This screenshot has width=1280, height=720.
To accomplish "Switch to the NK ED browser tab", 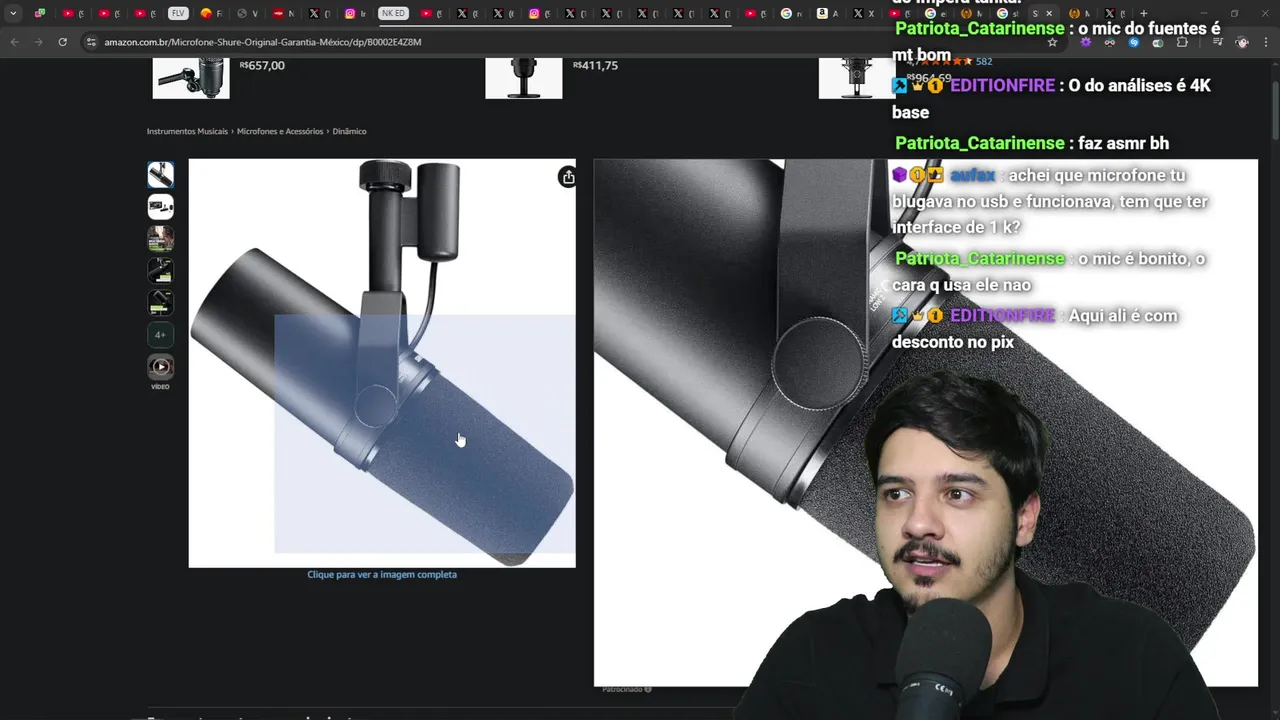I will point(393,13).
